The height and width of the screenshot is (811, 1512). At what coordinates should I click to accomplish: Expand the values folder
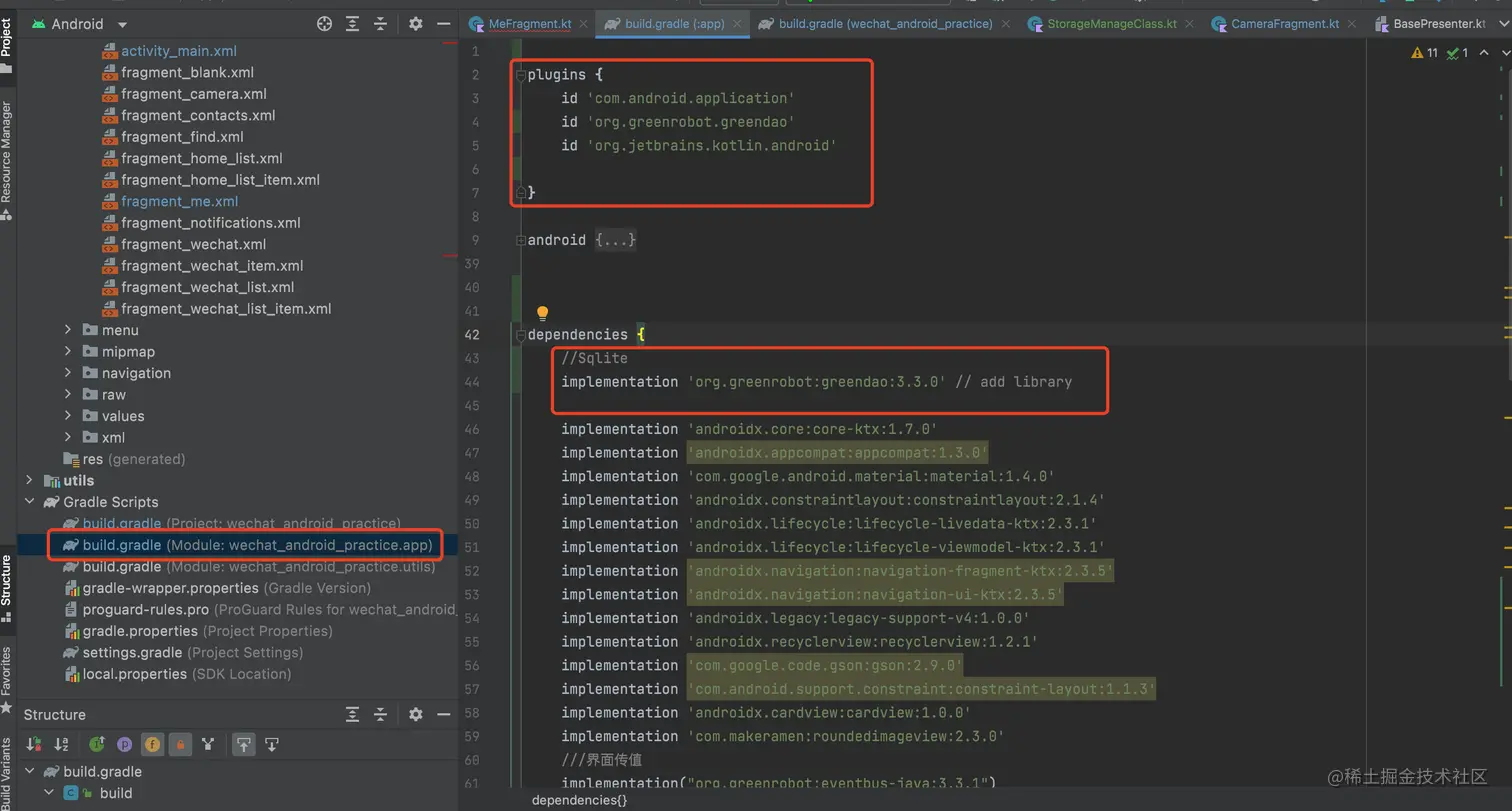click(x=68, y=416)
